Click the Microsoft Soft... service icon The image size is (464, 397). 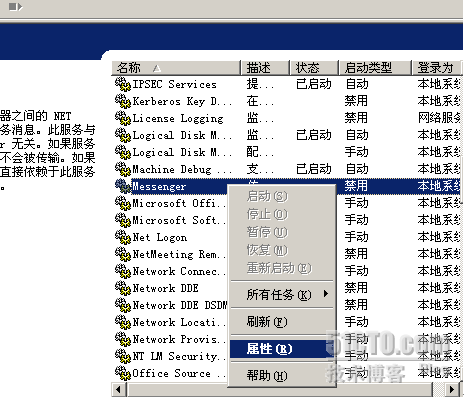[123, 220]
